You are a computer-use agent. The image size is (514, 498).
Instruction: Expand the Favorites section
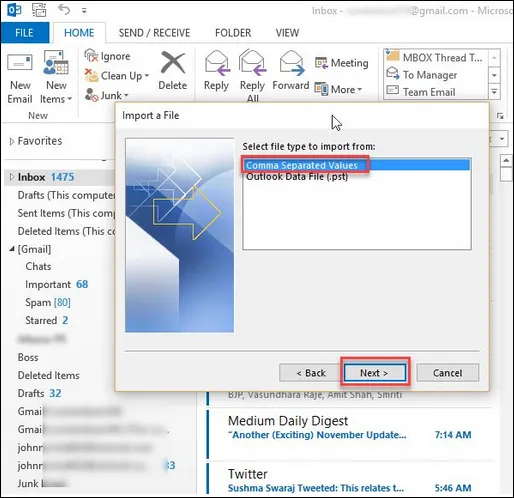12,141
